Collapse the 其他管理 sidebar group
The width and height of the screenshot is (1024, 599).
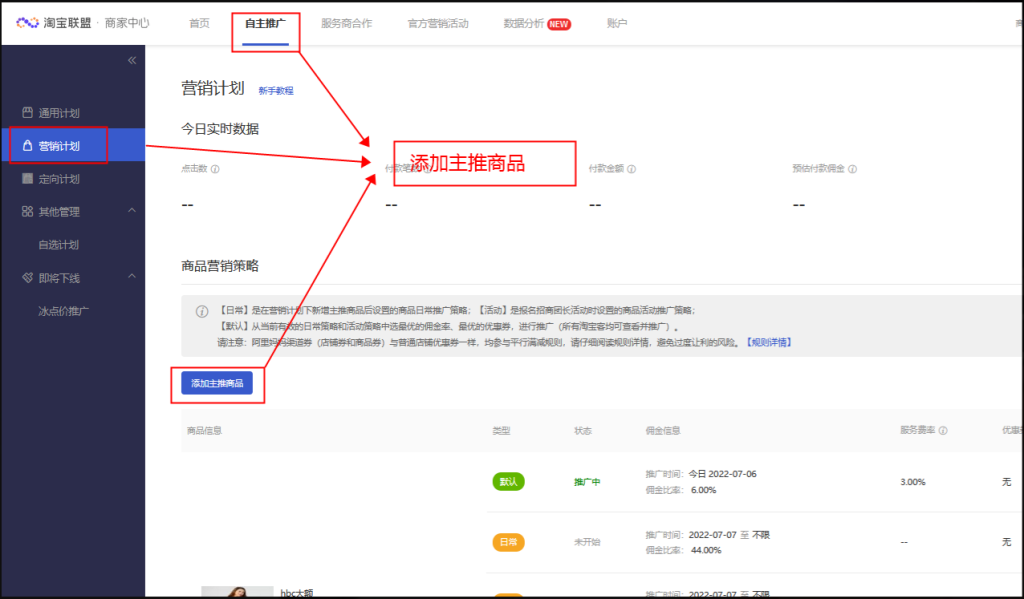[x=132, y=211]
